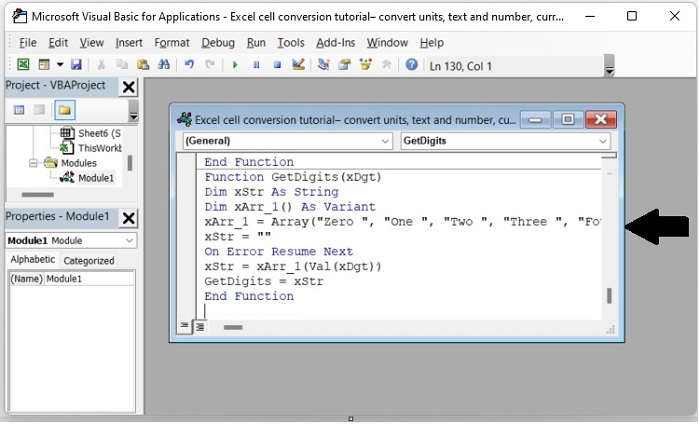Image resolution: width=700 pixels, height=424 pixels.
Task: Click the code line 'On Error Resume Next'
Action: click(279, 252)
